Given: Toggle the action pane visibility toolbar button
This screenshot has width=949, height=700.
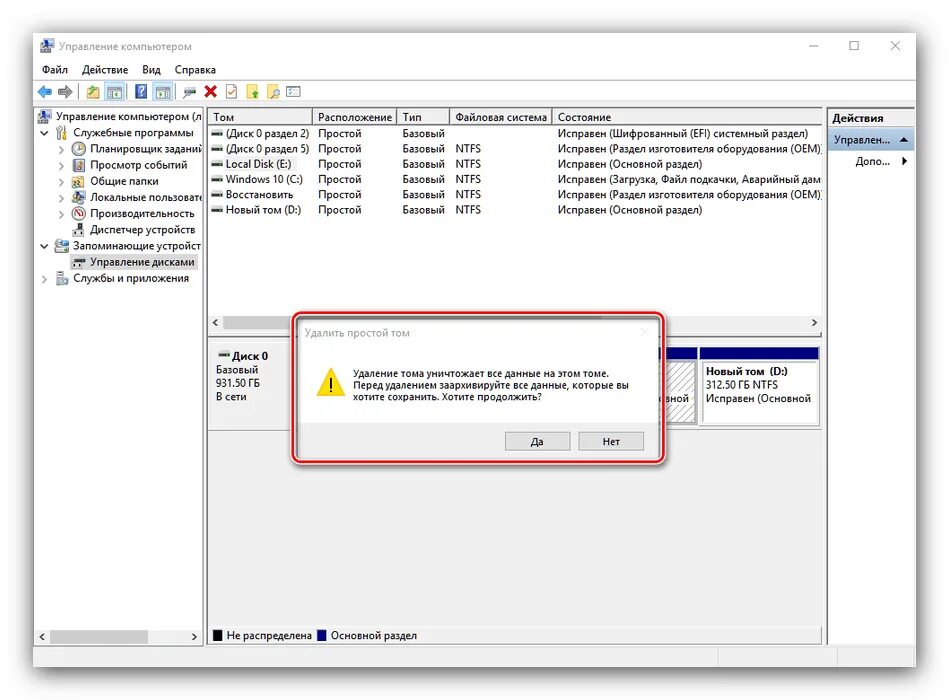Looking at the screenshot, I should point(161,91).
